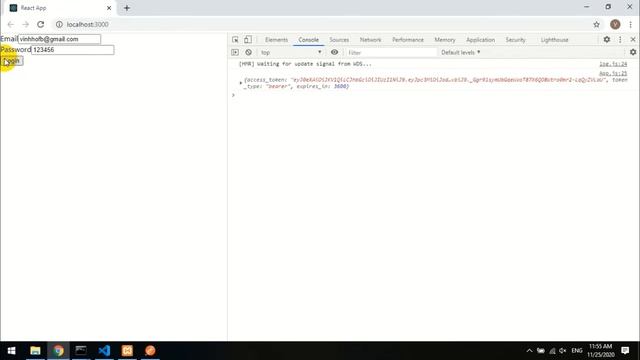This screenshot has height=360, width=640.
Task: Open Visual Studio Code from taskbar
Action: (x=104, y=351)
